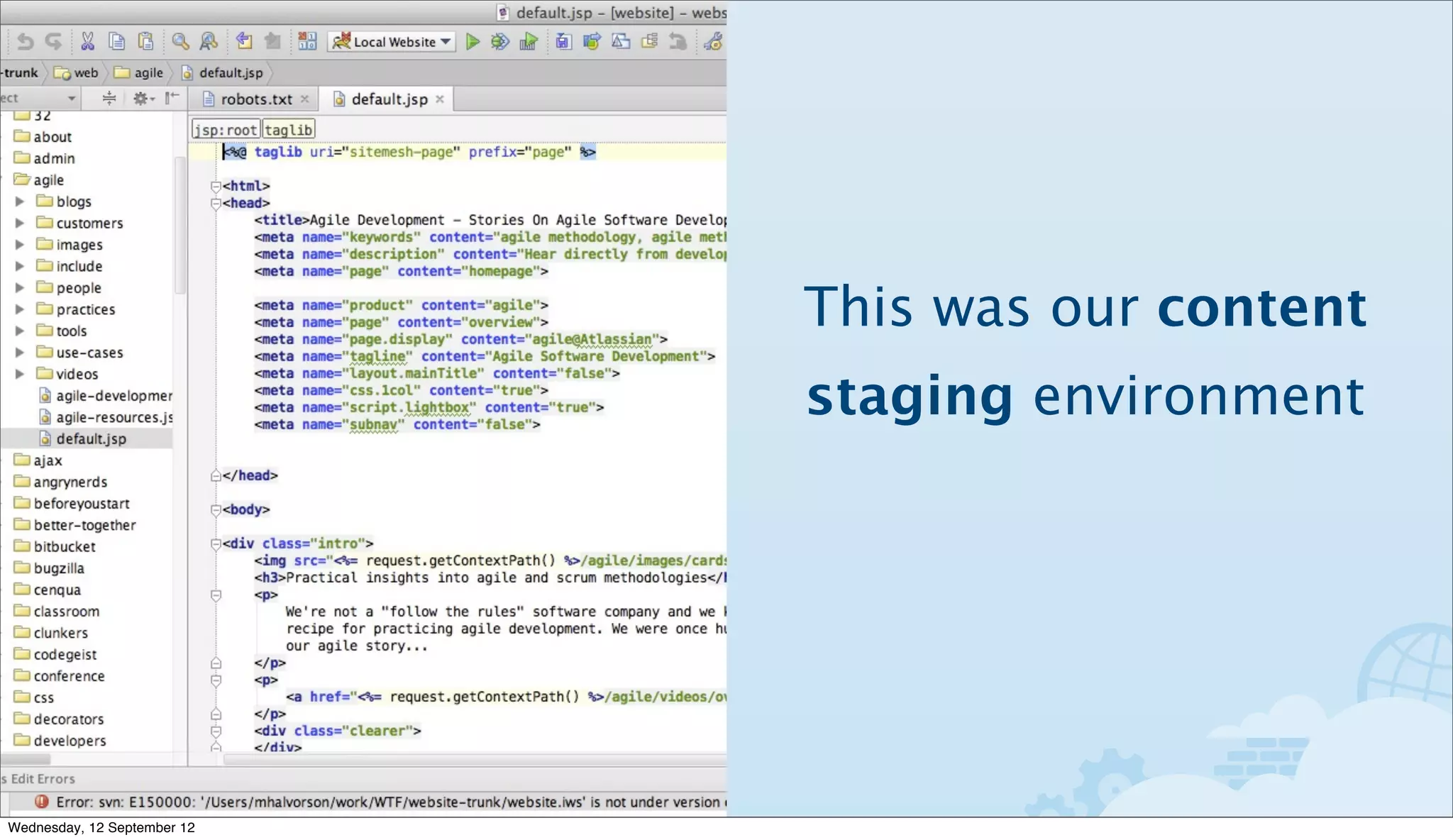The width and height of the screenshot is (1453, 840).
Task: Open Replace with the magnifier-A icon
Action: (209, 42)
